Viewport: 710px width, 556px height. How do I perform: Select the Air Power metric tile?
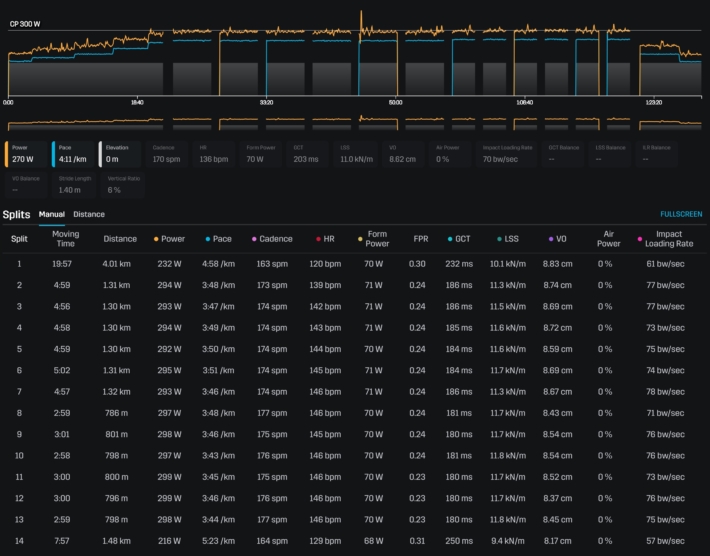[x=451, y=152]
